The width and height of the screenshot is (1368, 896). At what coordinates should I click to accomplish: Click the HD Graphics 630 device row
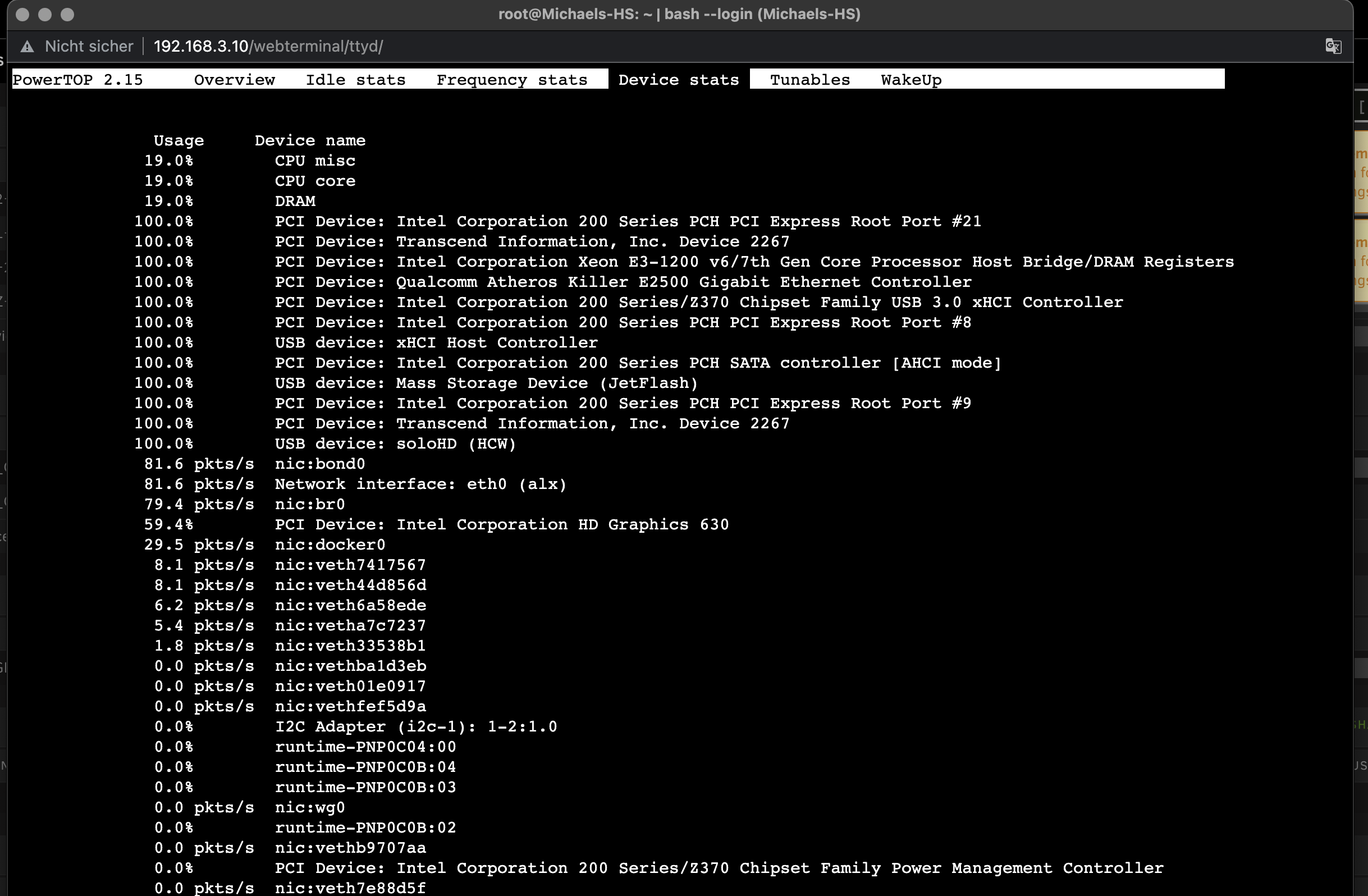[x=501, y=524]
